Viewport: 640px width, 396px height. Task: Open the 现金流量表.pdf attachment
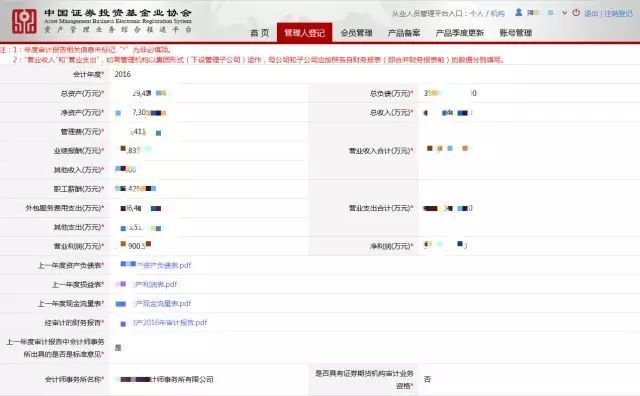pos(153,304)
